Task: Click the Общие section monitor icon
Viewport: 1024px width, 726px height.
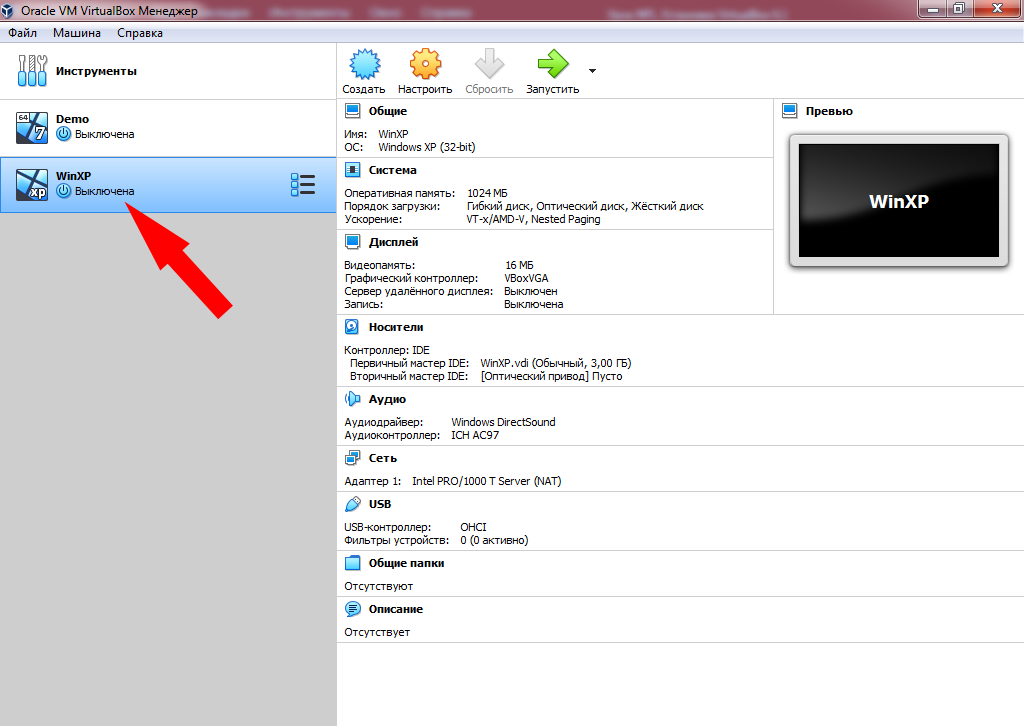Action: (353, 111)
